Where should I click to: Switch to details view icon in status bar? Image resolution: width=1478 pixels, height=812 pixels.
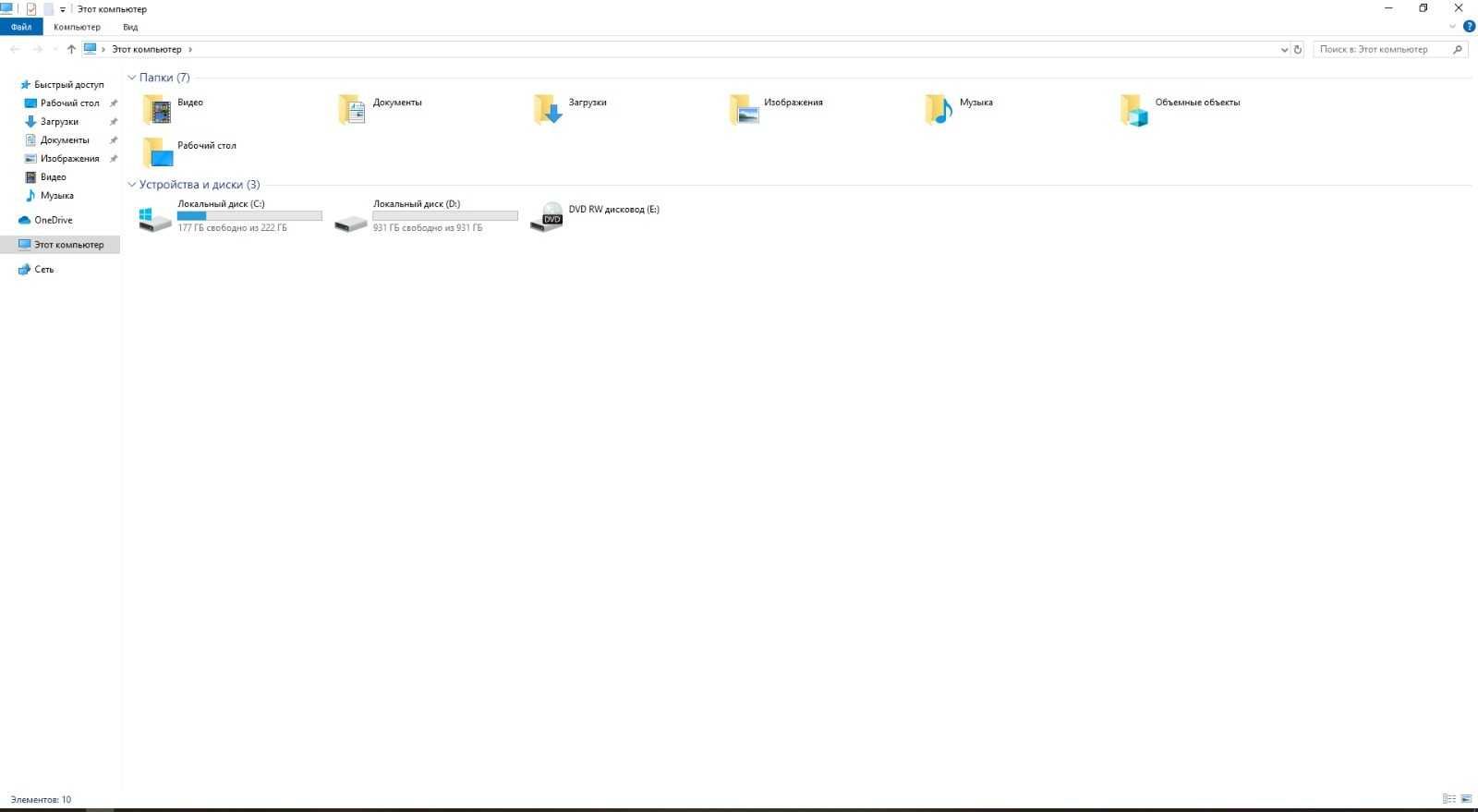pyautogui.click(x=1449, y=799)
